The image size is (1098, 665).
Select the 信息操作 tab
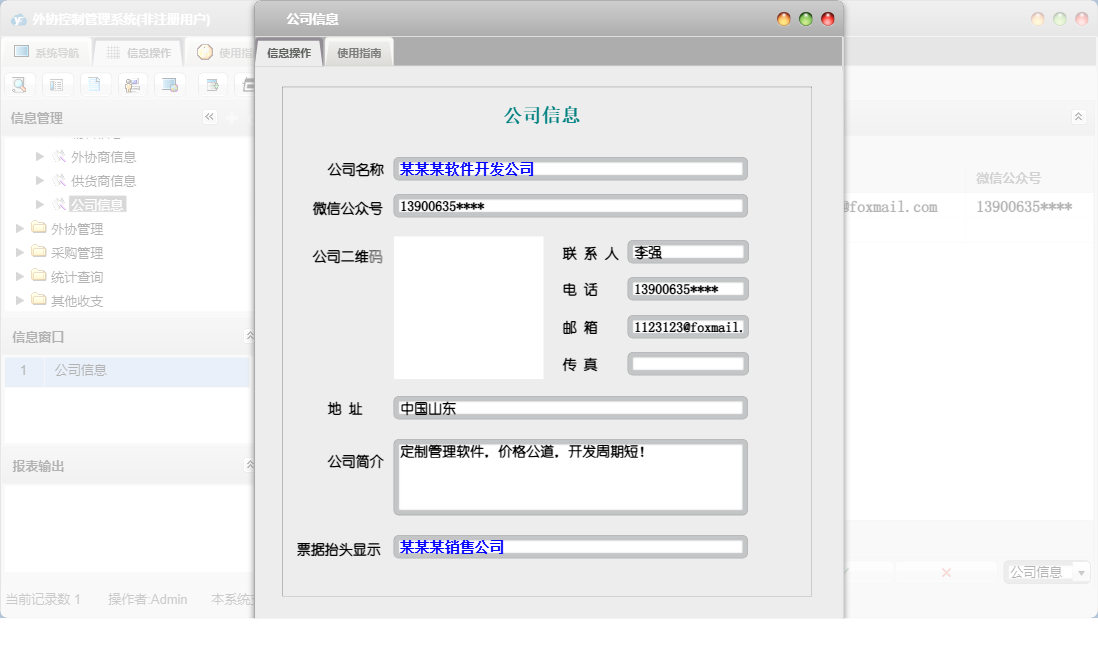click(287, 50)
